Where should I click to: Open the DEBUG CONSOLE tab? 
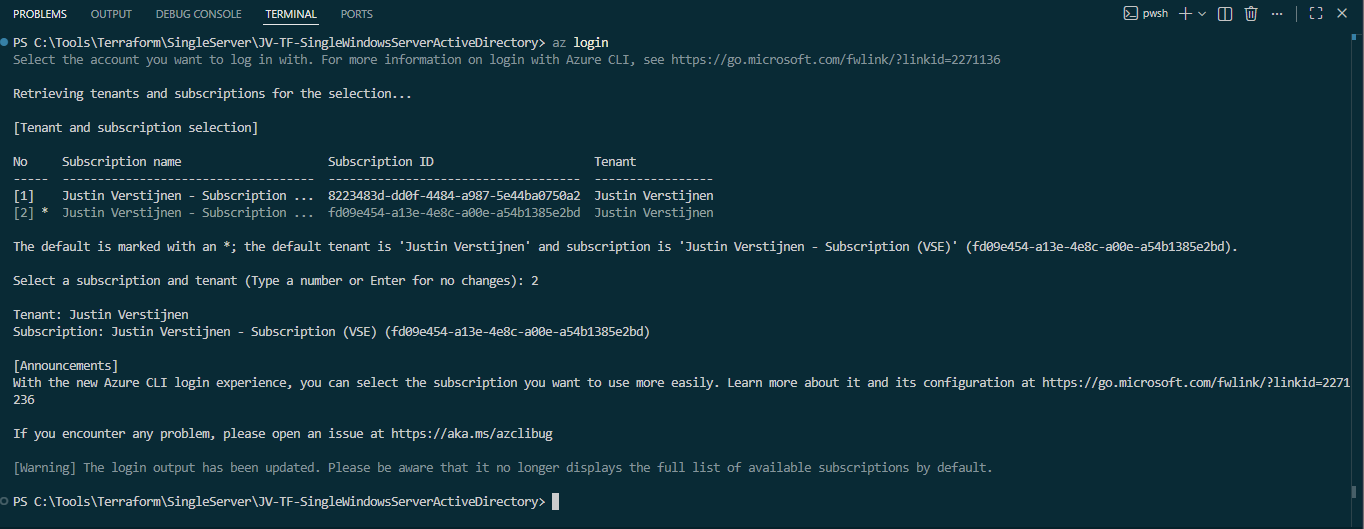click(x=198, y=14)
